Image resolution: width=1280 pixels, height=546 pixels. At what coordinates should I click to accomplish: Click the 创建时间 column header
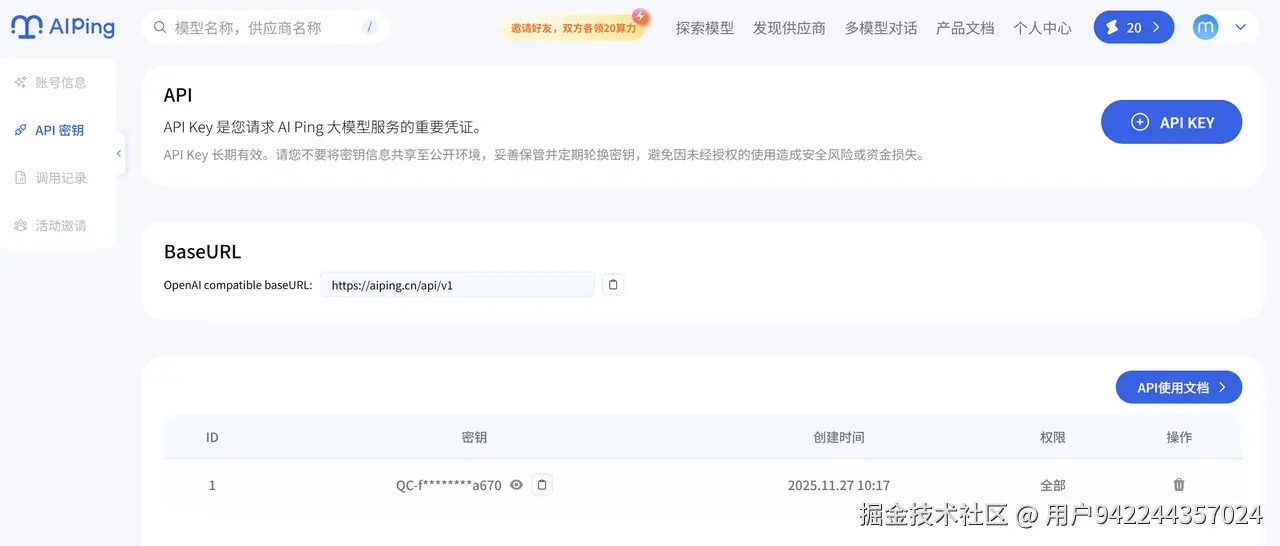coord(839,438)
